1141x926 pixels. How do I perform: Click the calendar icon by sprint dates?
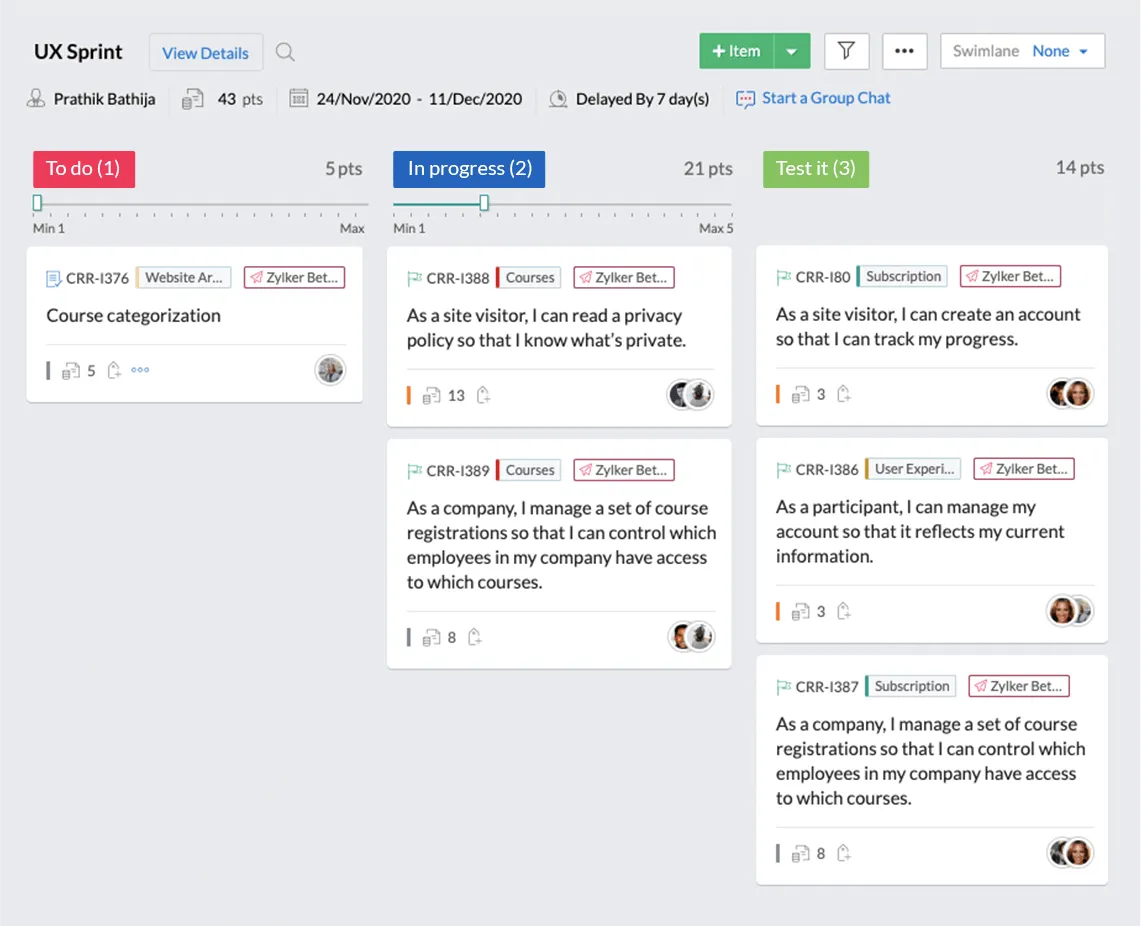pyautogui.click(x=298, y=98)
